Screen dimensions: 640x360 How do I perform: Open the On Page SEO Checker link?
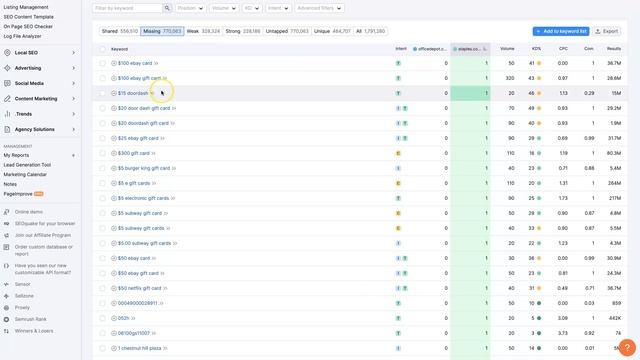(x=28, y=27)
